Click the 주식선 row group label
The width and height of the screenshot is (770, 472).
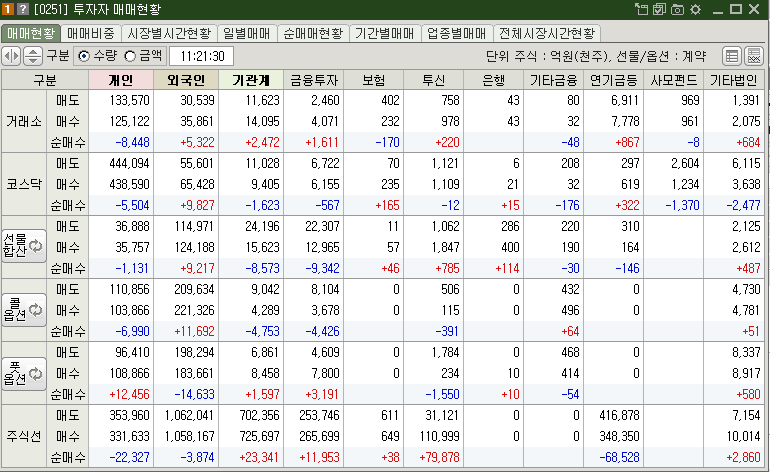[24, 436]
